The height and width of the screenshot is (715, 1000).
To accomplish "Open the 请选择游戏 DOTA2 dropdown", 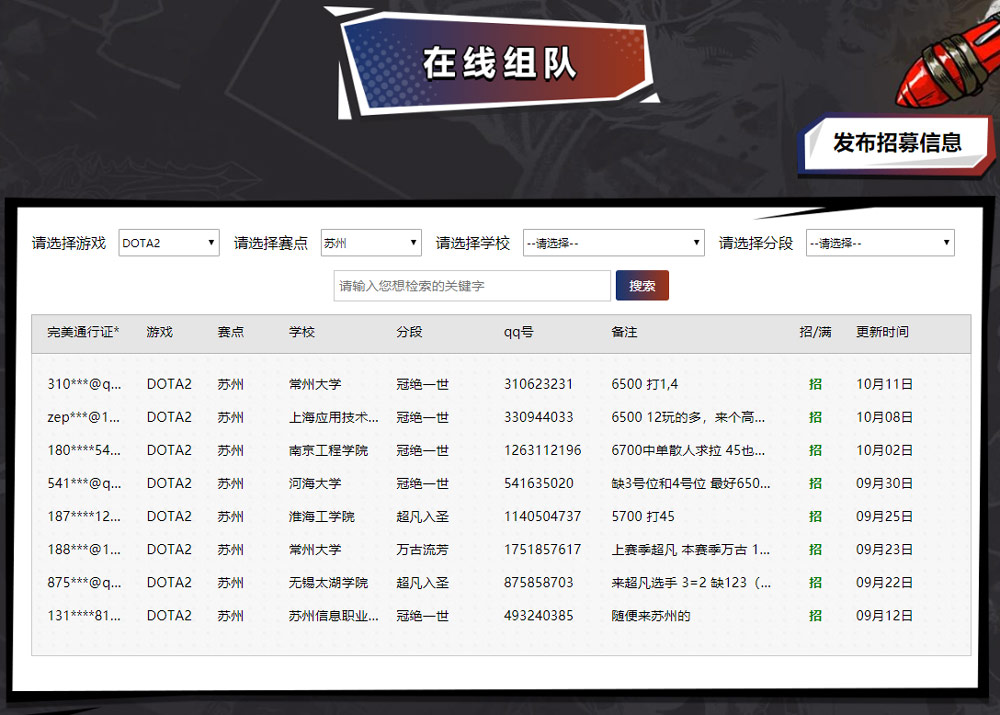I will (x=168, y=242).
